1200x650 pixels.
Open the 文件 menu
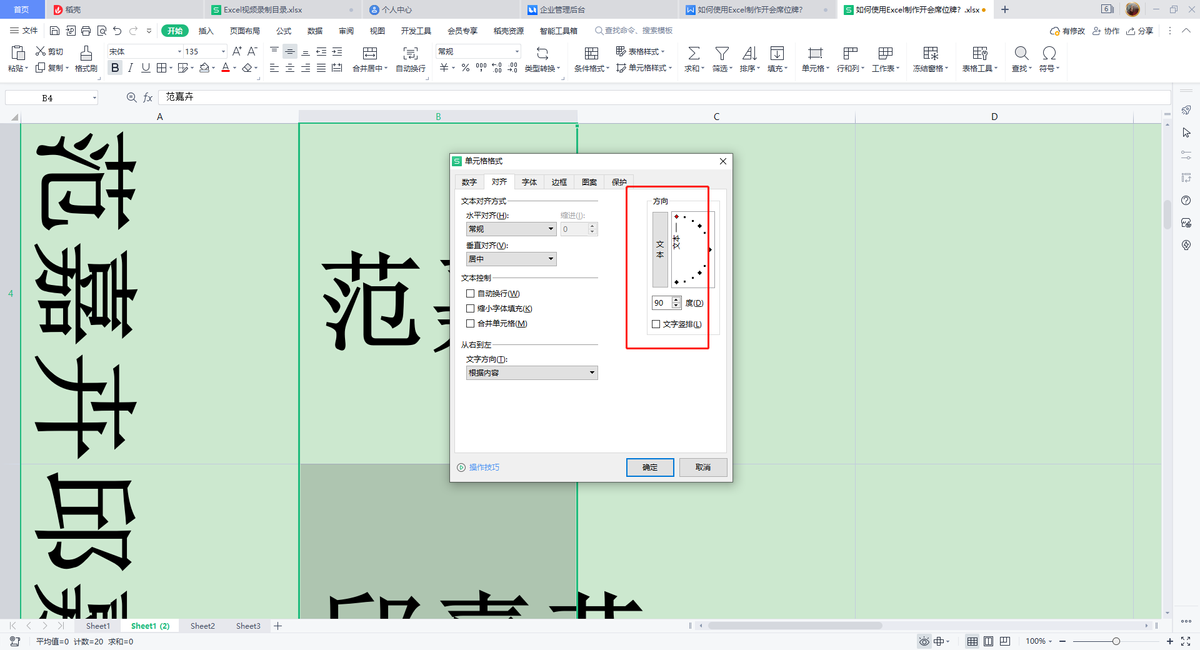[24, 31]
